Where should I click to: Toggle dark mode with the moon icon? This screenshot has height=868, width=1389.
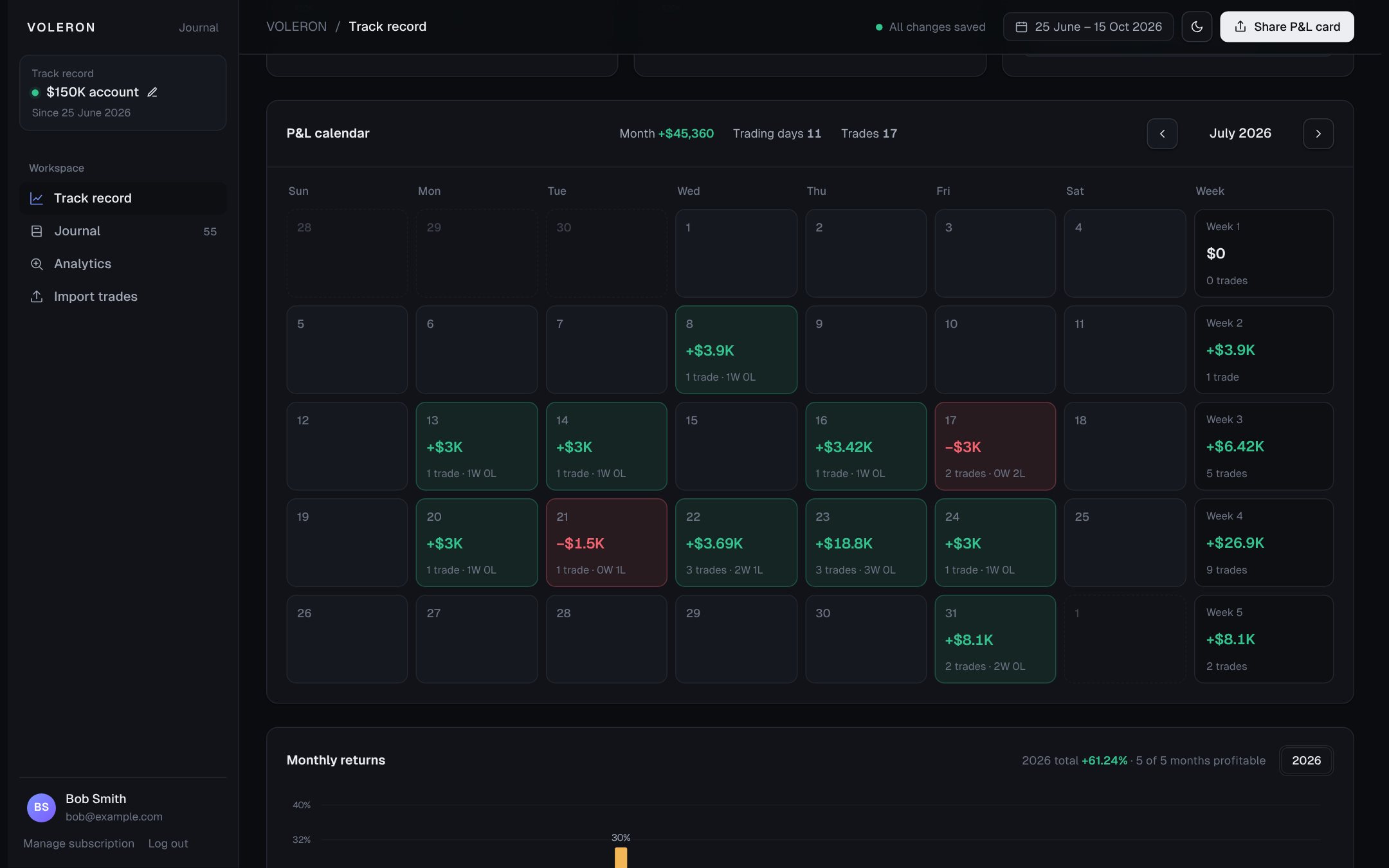(1197, 26)
